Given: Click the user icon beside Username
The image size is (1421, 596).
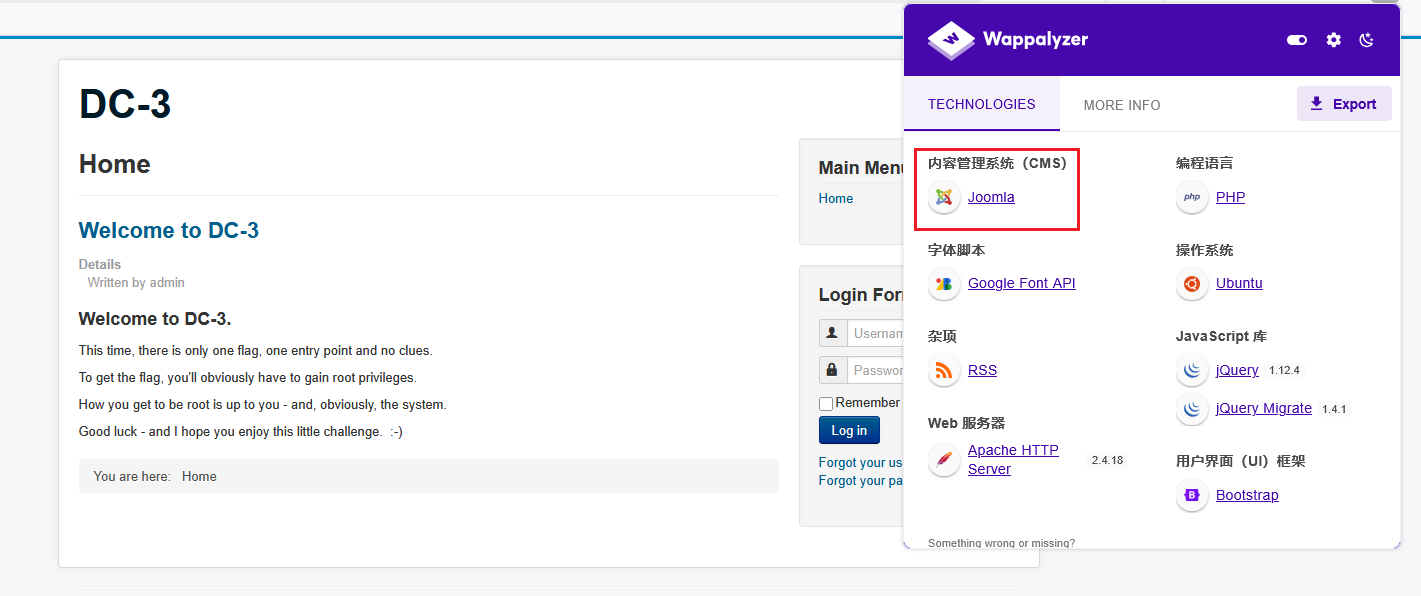Looking at the screenshot, I should click(832, 333).
